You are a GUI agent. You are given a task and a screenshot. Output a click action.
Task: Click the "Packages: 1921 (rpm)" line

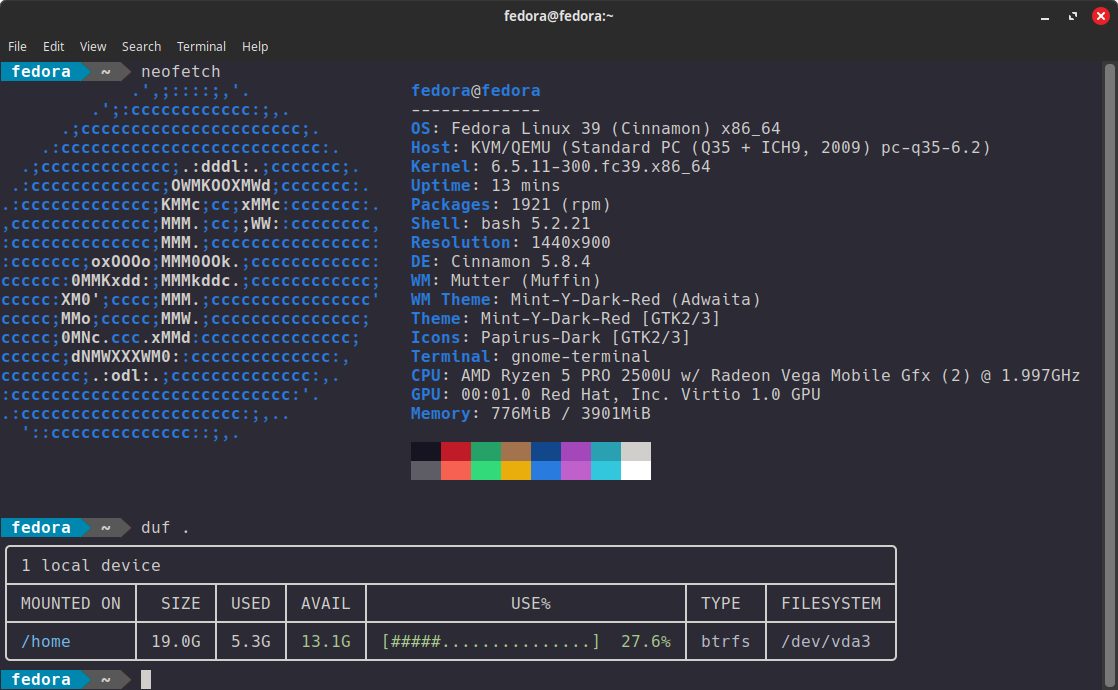coord(511,205)
